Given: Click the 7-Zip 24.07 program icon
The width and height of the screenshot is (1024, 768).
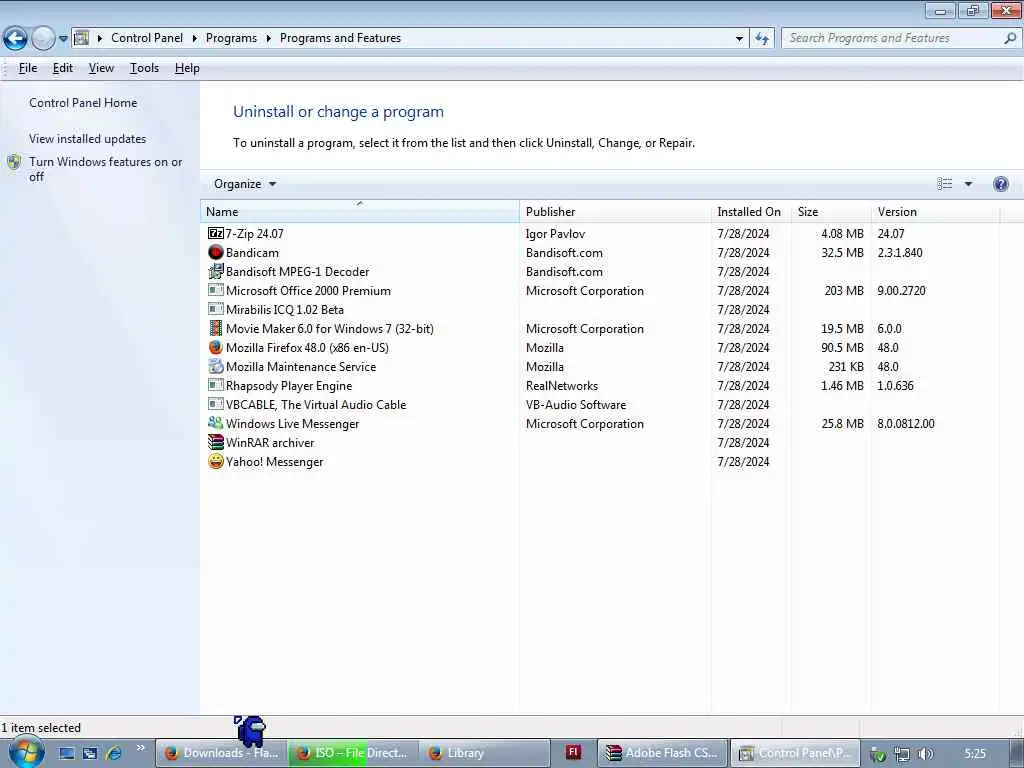Looking at the screenshot, I should pyautogui.click(x=216, y=233).
